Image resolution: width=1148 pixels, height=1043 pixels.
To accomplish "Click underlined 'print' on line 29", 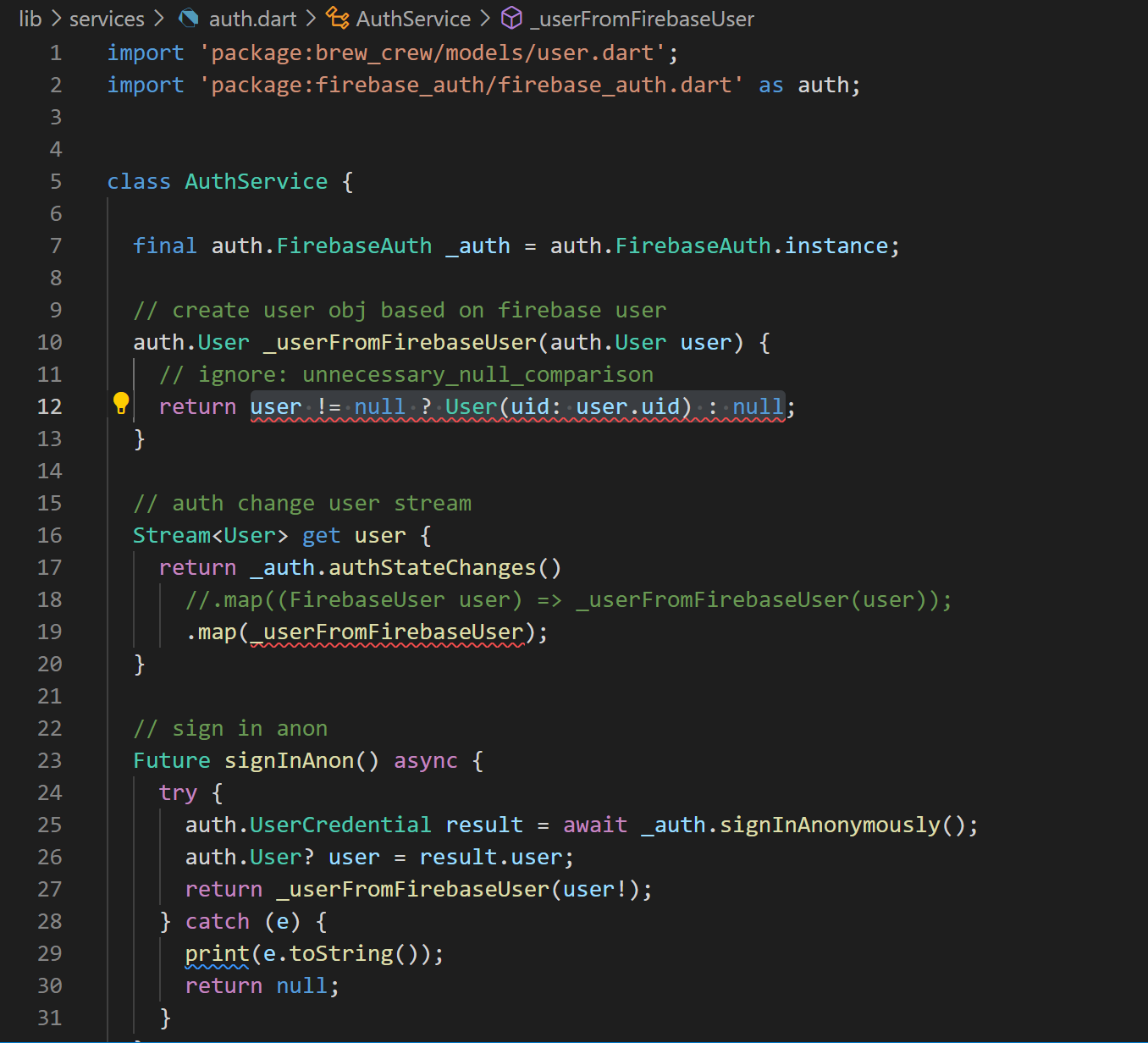I will coord(218,953).
